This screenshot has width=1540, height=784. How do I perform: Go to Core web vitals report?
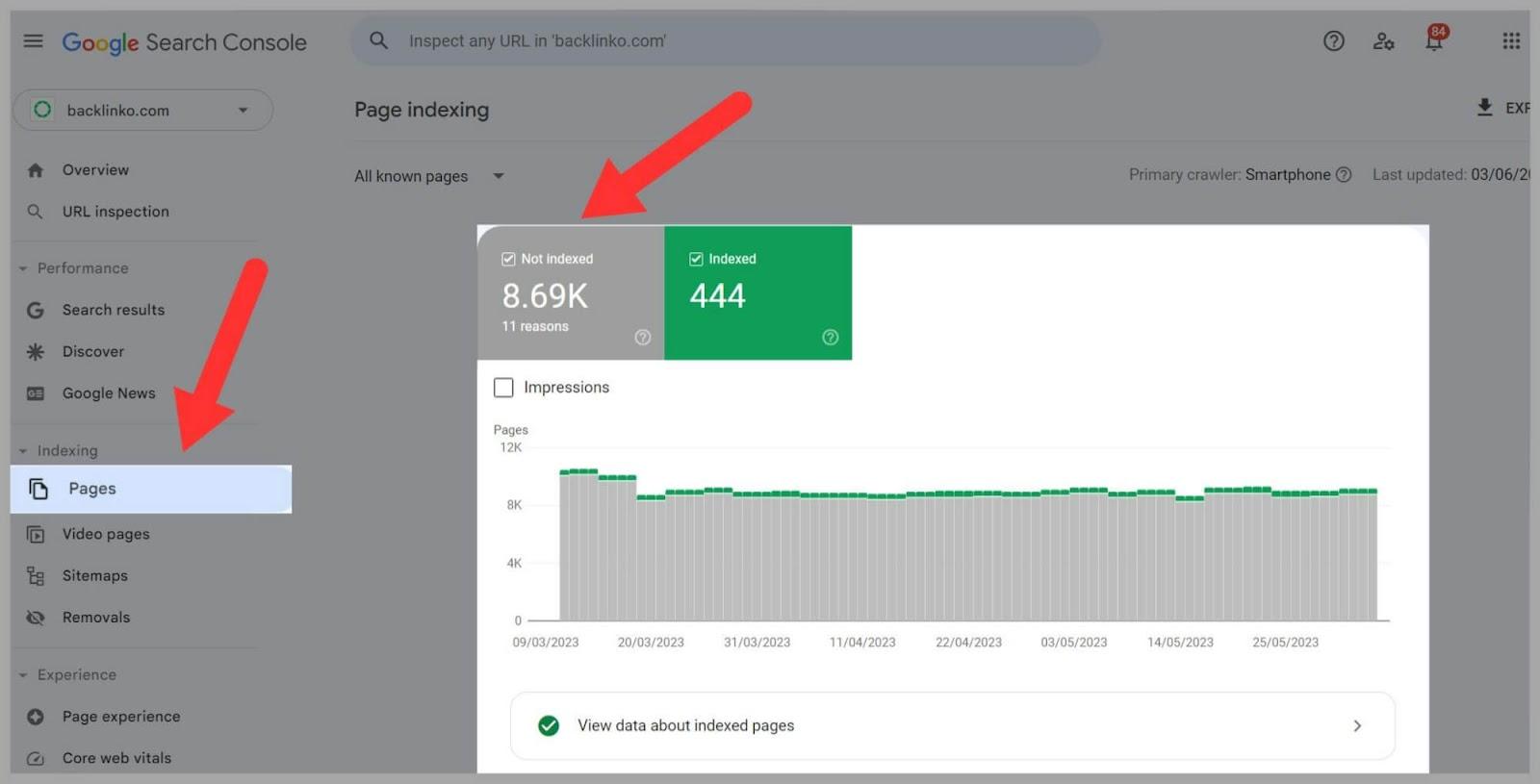tap(116, 758)
